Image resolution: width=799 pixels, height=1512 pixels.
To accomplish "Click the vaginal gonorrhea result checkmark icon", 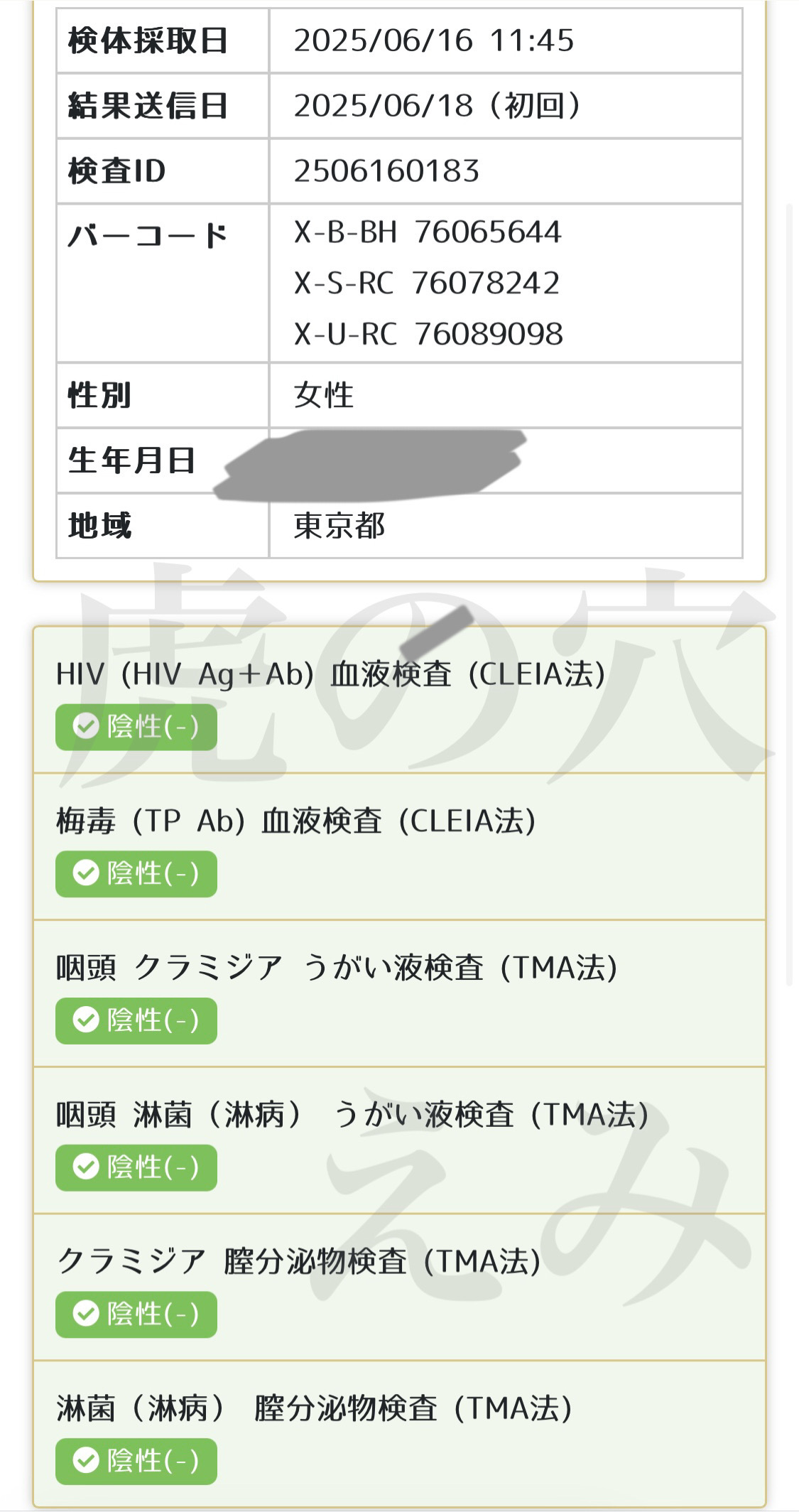I will coord(86,1461).
